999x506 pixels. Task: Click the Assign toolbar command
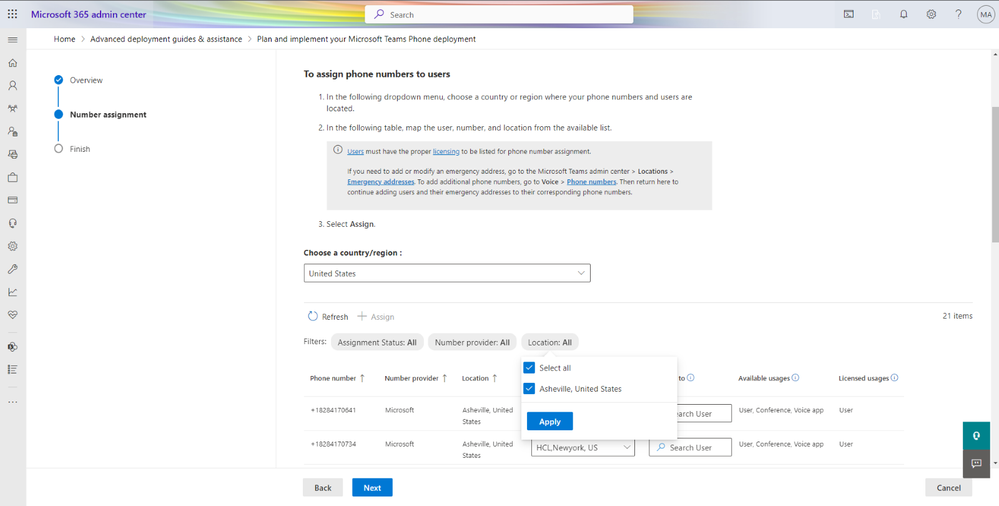[x=376, y=317]
